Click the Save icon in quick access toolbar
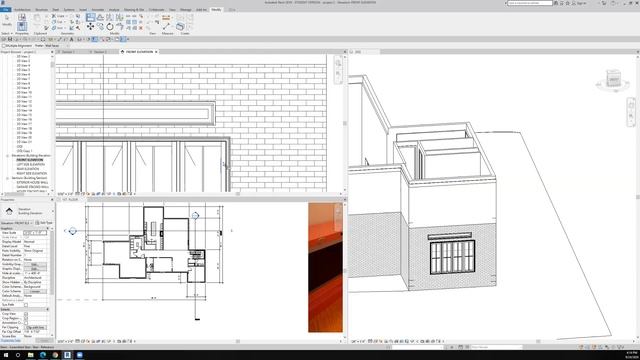 (10, 40)
